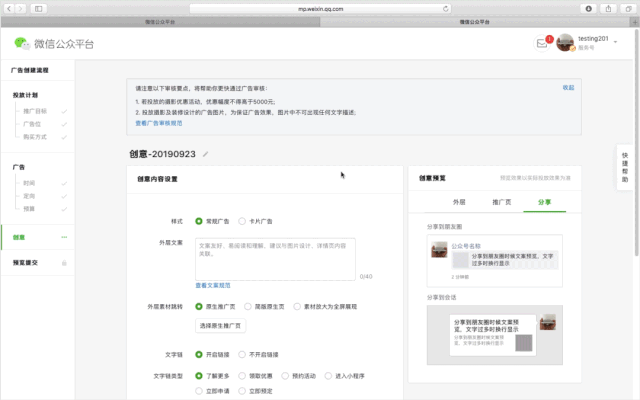Screen dimensions: 640x400
Task: Click the 选择原生推广页 button
Action: coord(220,326)
